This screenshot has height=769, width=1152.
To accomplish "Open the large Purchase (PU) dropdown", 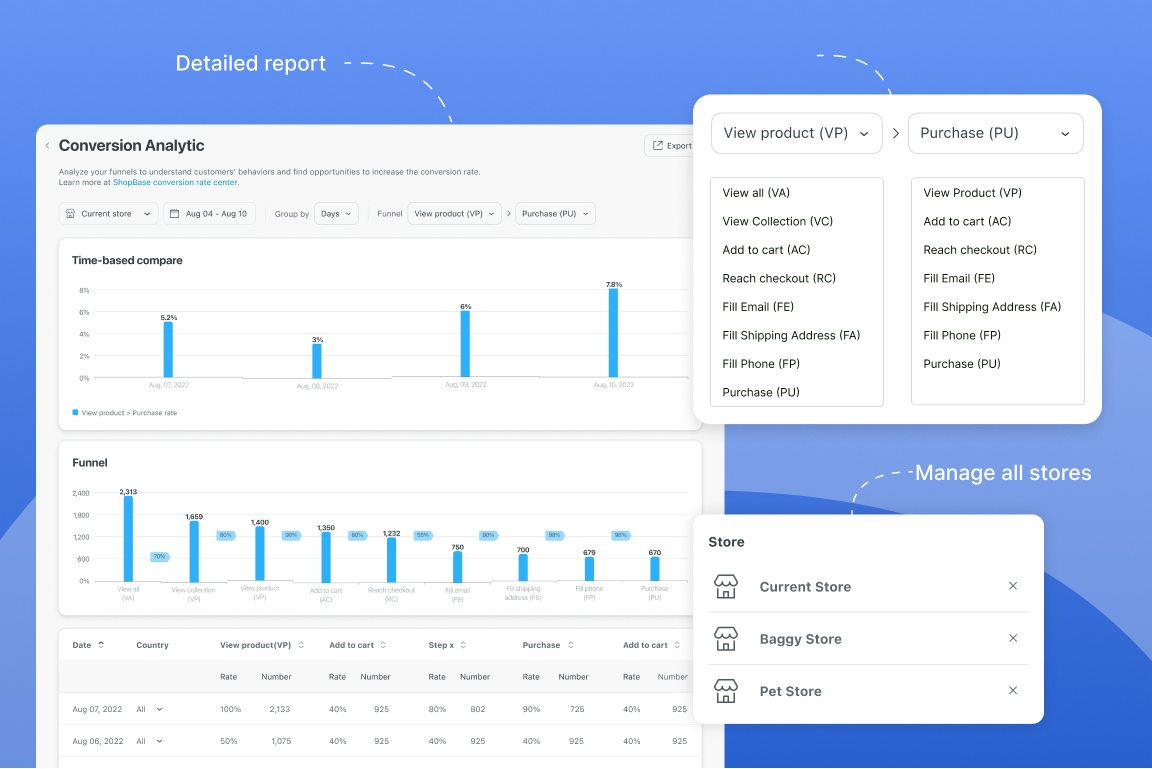I will (995, 133).
